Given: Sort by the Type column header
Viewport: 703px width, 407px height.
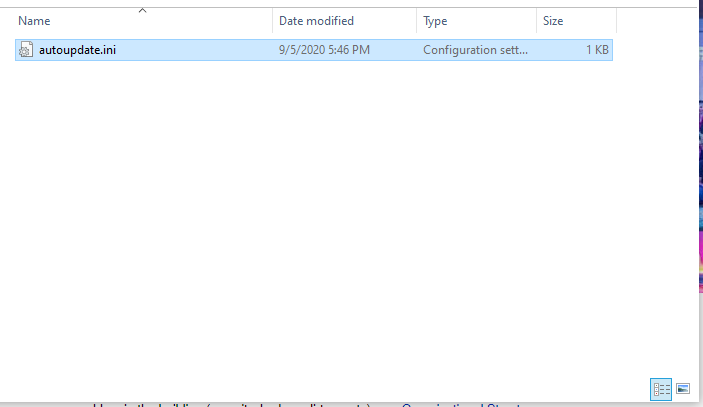Looking at the screenshot, I should point(435,21).
